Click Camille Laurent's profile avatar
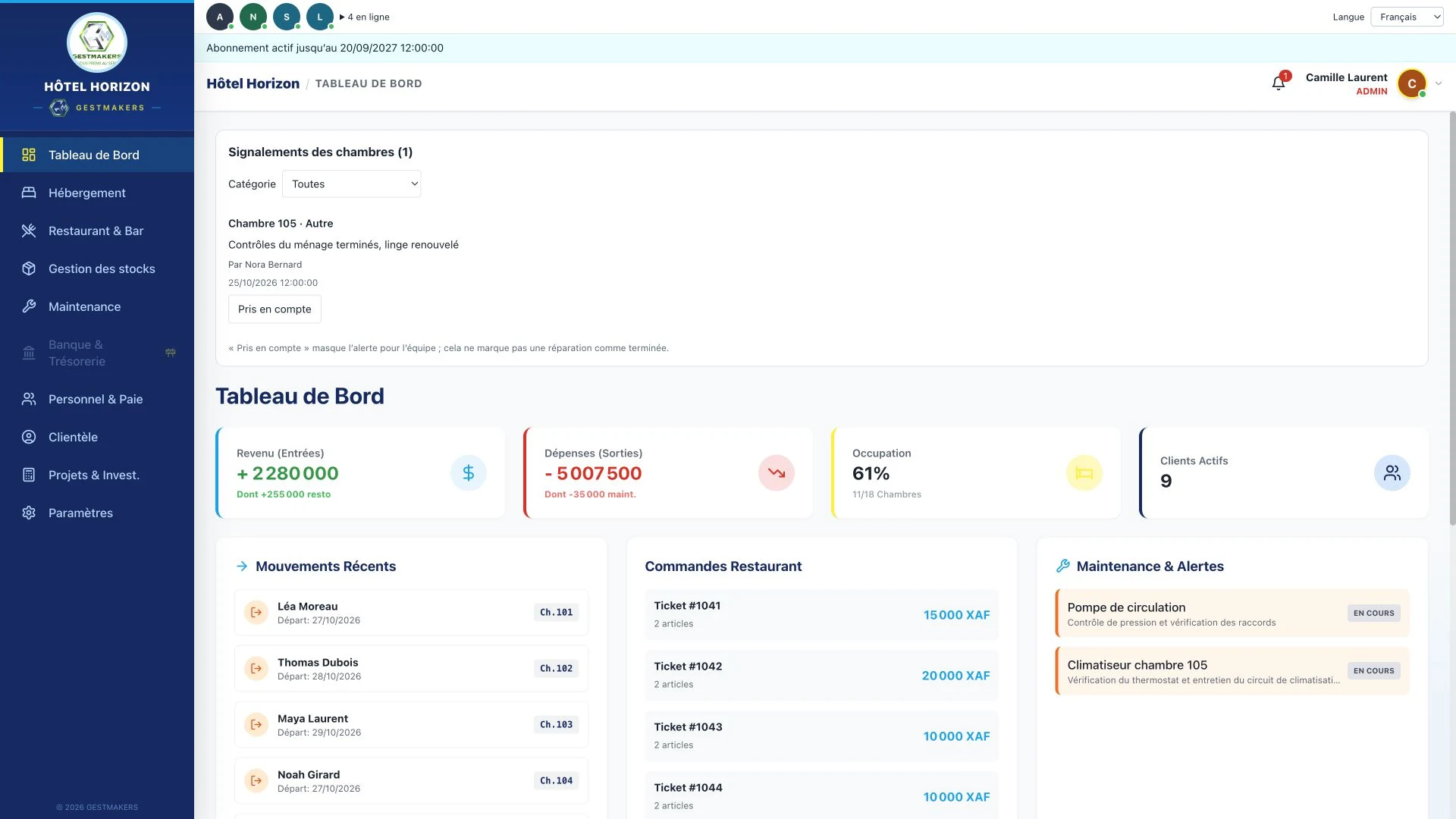Image resolution: width=1456 pixels, height=819 pixels. 1412,83
